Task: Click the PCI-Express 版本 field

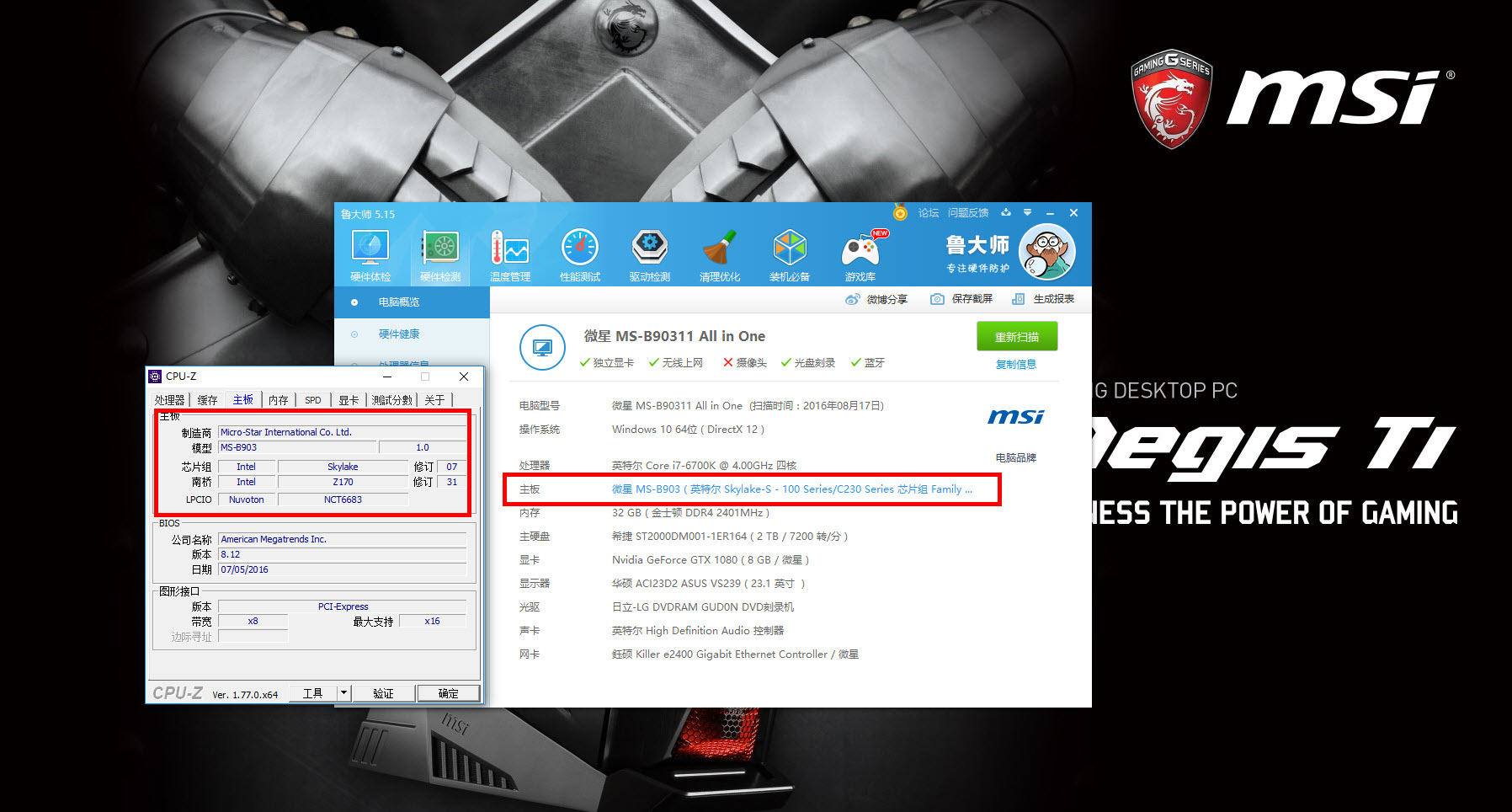Action: 342,606
